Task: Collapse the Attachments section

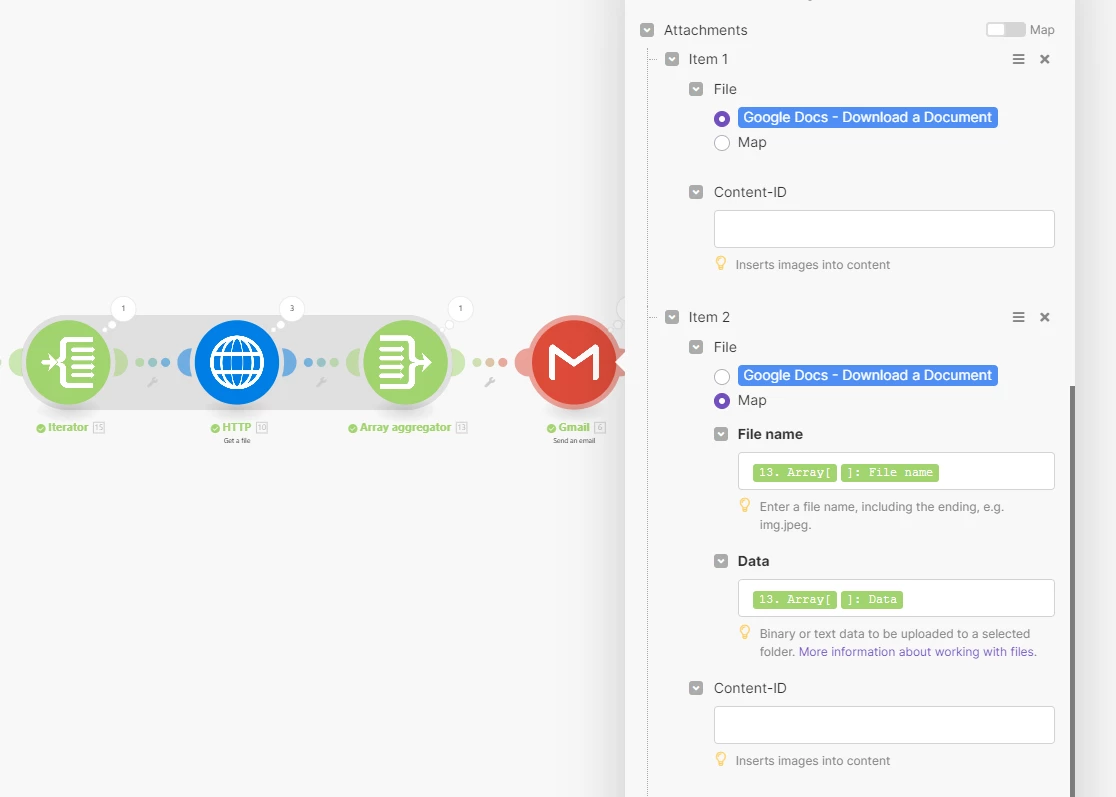Action: tap(647, 30)
